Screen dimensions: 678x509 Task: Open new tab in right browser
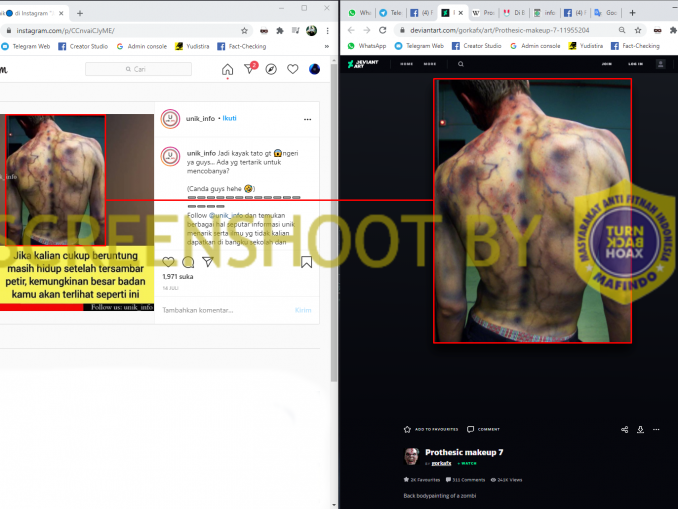pos(632,13)
